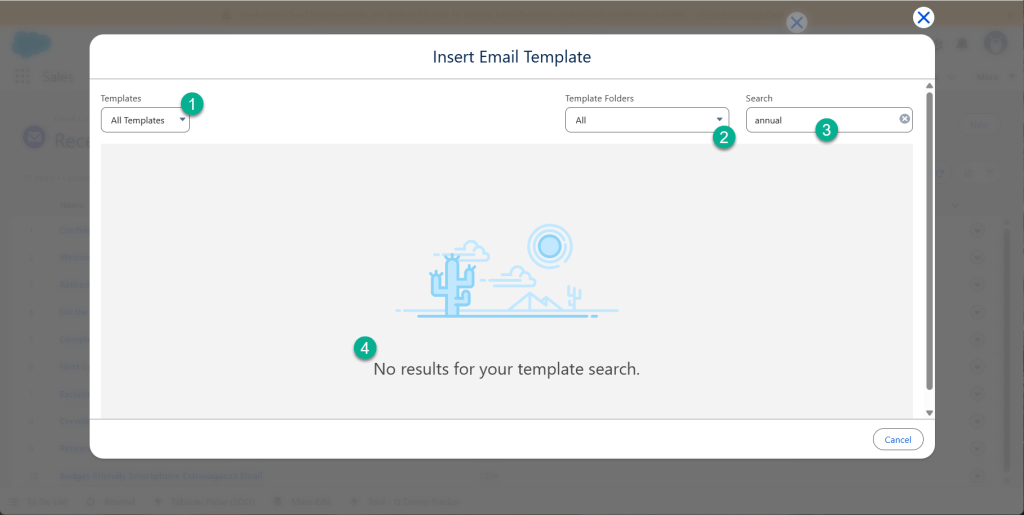Screen dimensions: 1024x515
Task: Open the App Launcher grid icon
Action: pyautogui.click(x=22, y=77)
